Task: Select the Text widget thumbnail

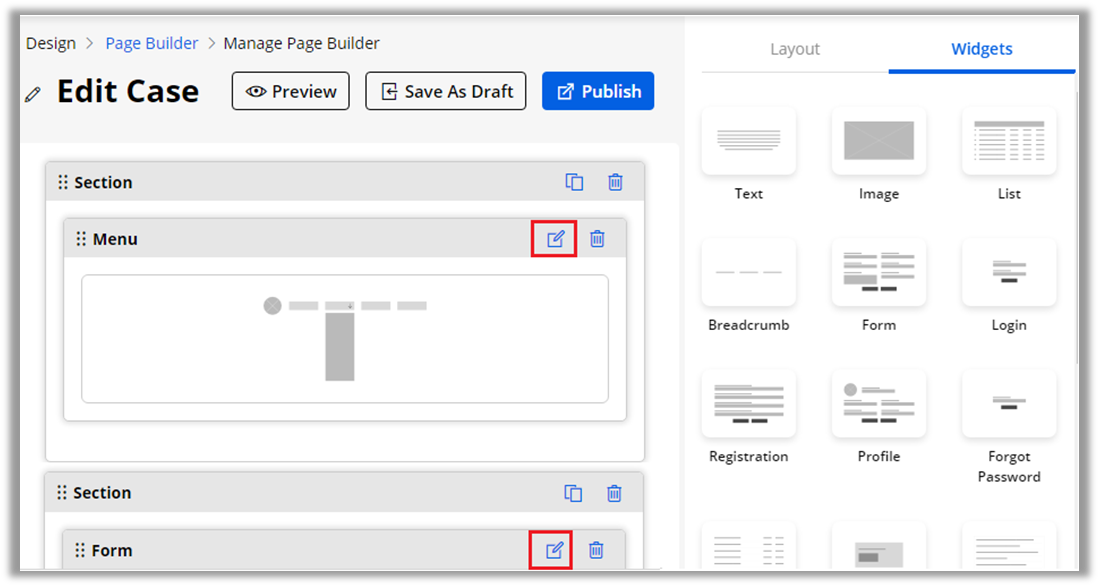Action: pyautogui.click(x=749, y=141)
